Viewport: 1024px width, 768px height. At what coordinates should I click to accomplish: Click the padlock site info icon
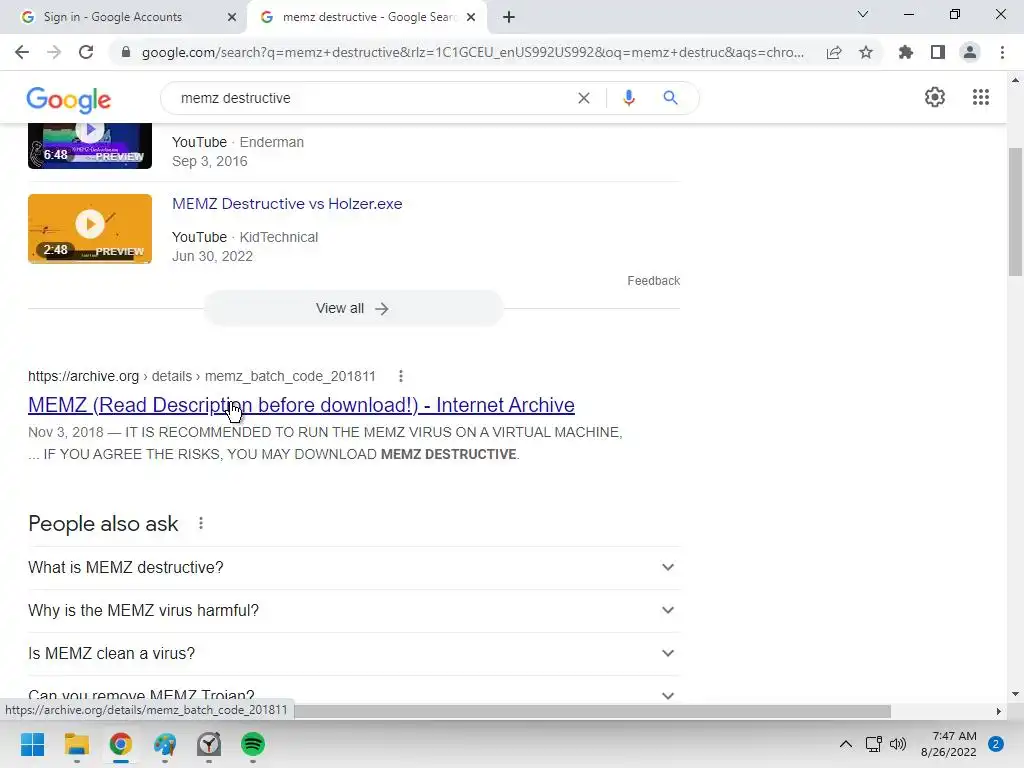coord(126,52)
